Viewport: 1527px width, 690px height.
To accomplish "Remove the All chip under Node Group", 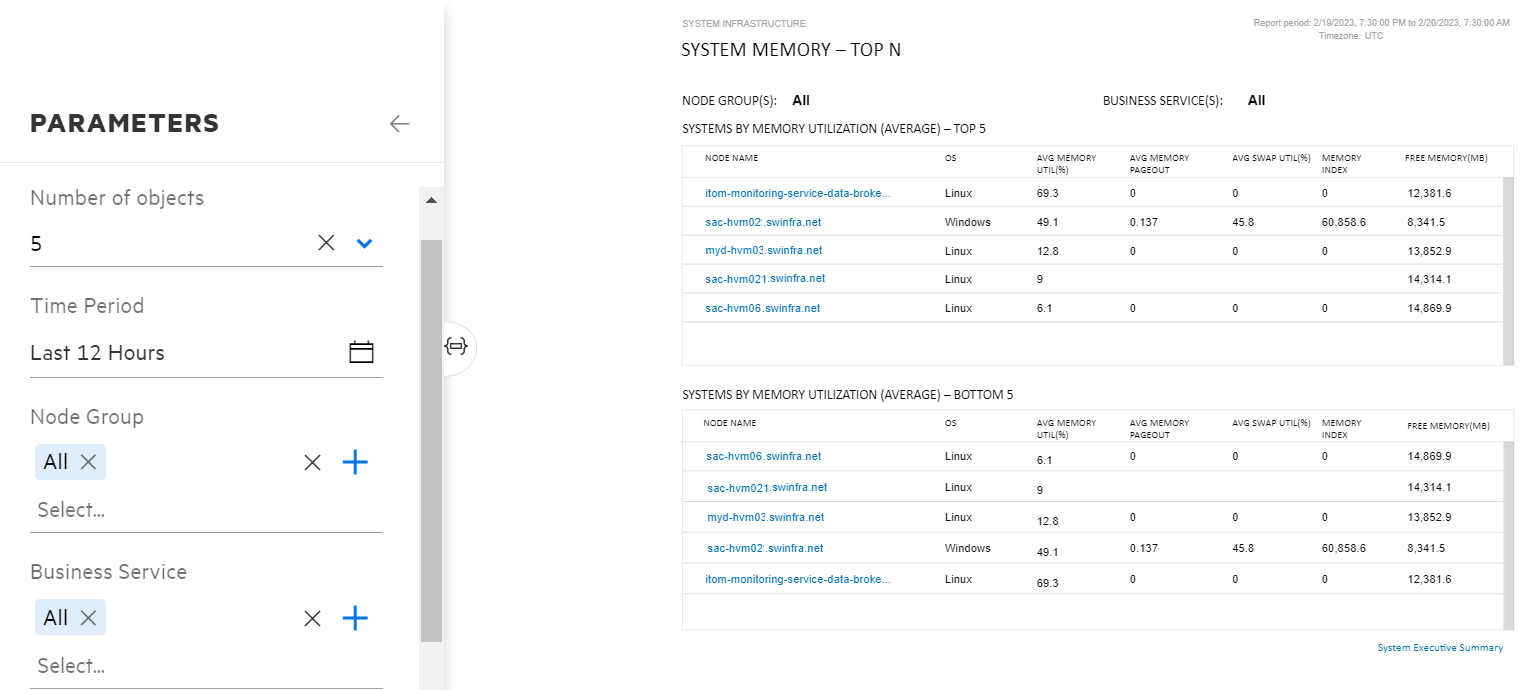I will pyautogui.click(x=86, y=461).
